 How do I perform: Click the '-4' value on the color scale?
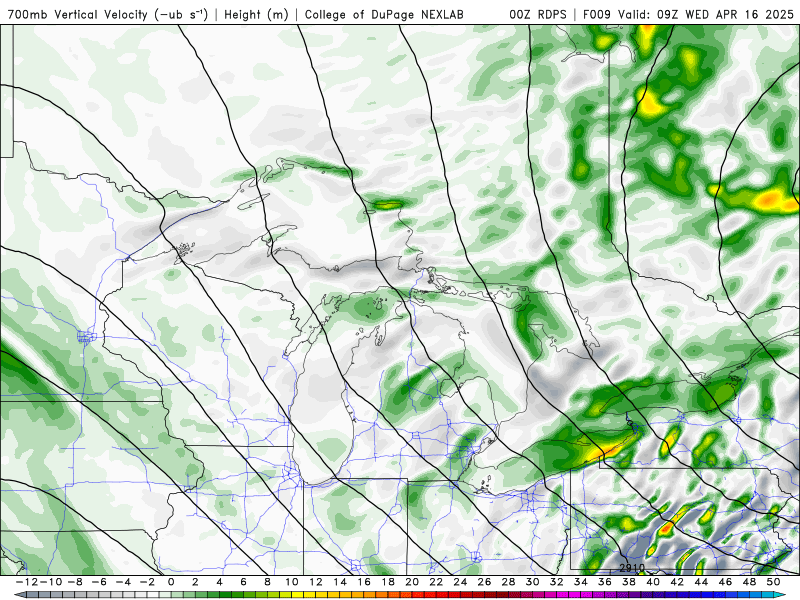tap(123, 582)
